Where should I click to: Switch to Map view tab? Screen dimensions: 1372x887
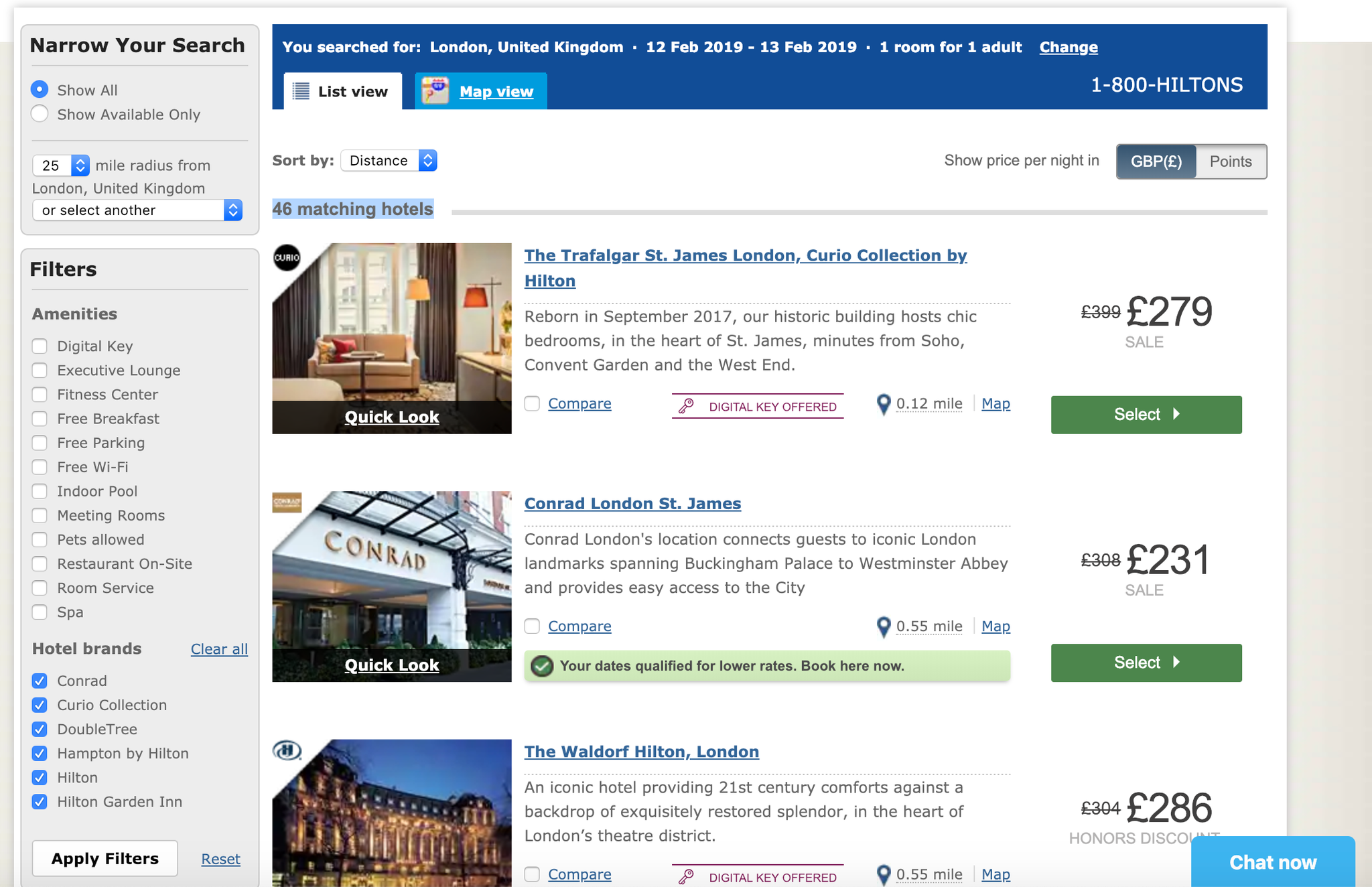(x=496, y=91)
